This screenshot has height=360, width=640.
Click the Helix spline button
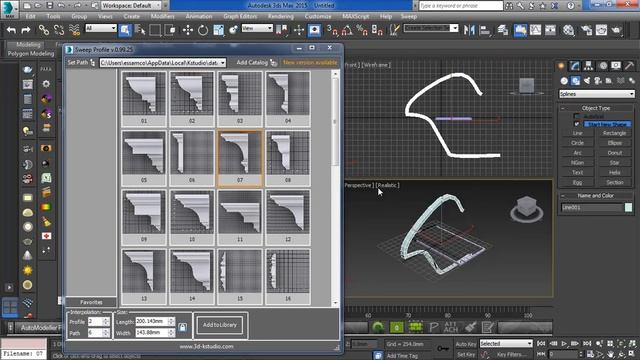614,172
